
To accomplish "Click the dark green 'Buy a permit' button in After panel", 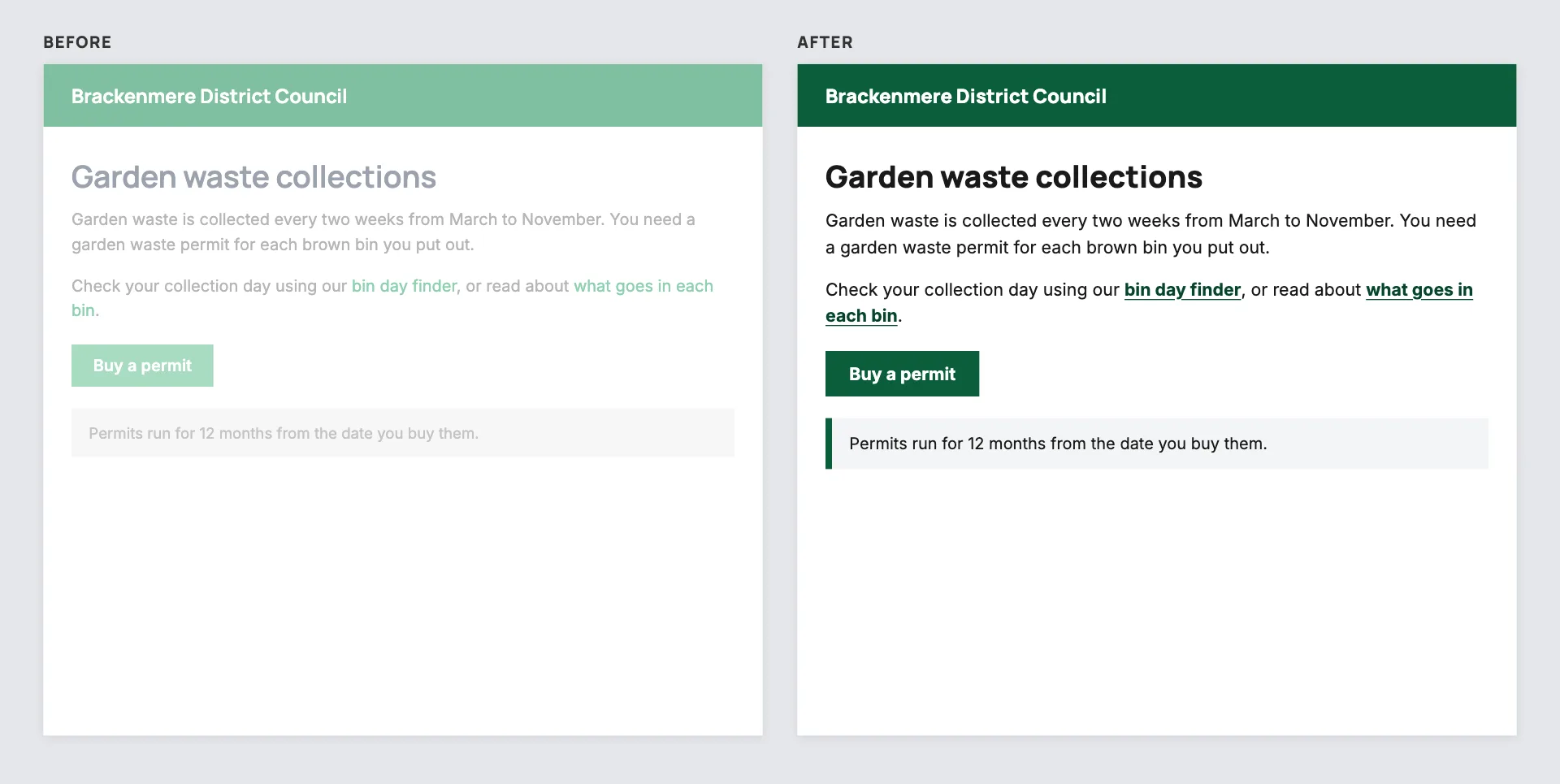I will point(902,374).
